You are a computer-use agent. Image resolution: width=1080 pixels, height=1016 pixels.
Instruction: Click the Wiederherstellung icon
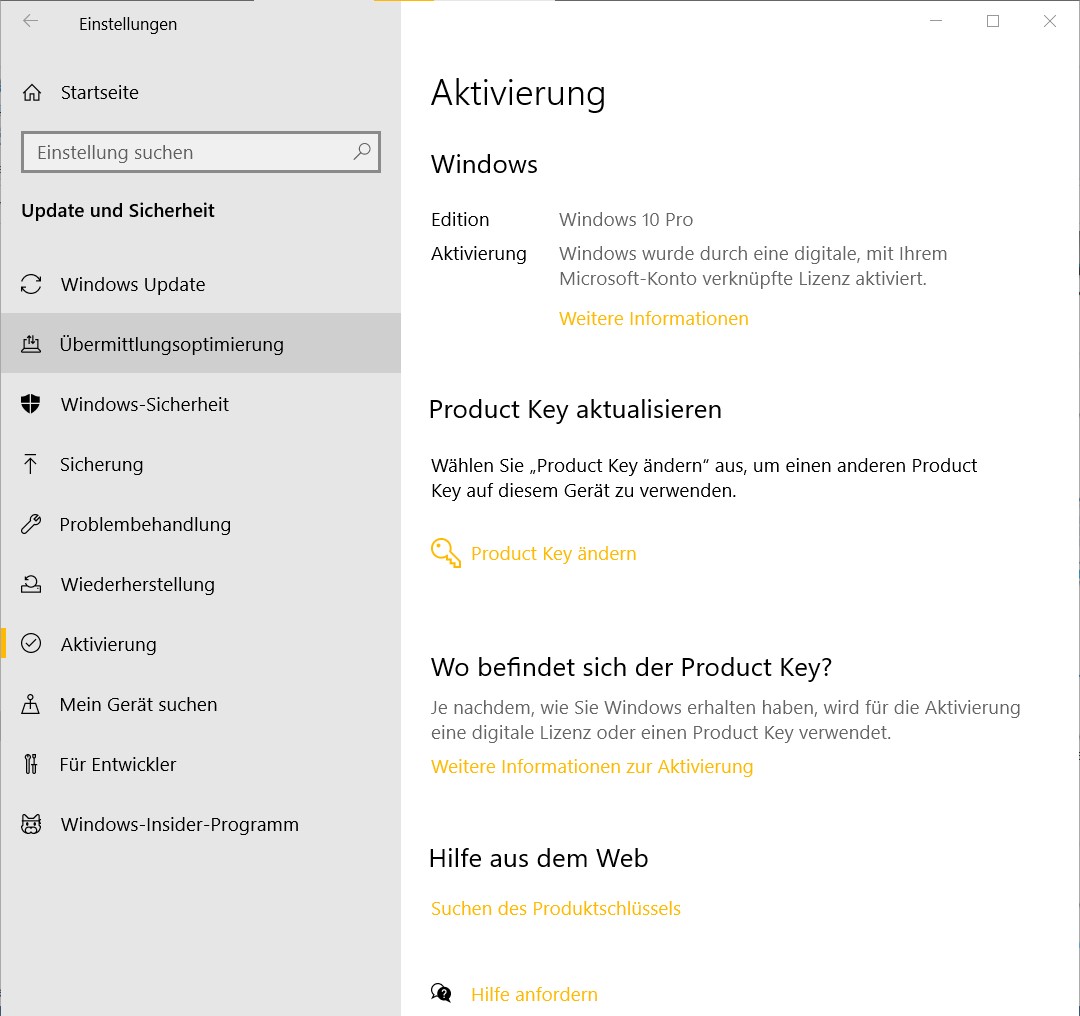click(31, 583)
